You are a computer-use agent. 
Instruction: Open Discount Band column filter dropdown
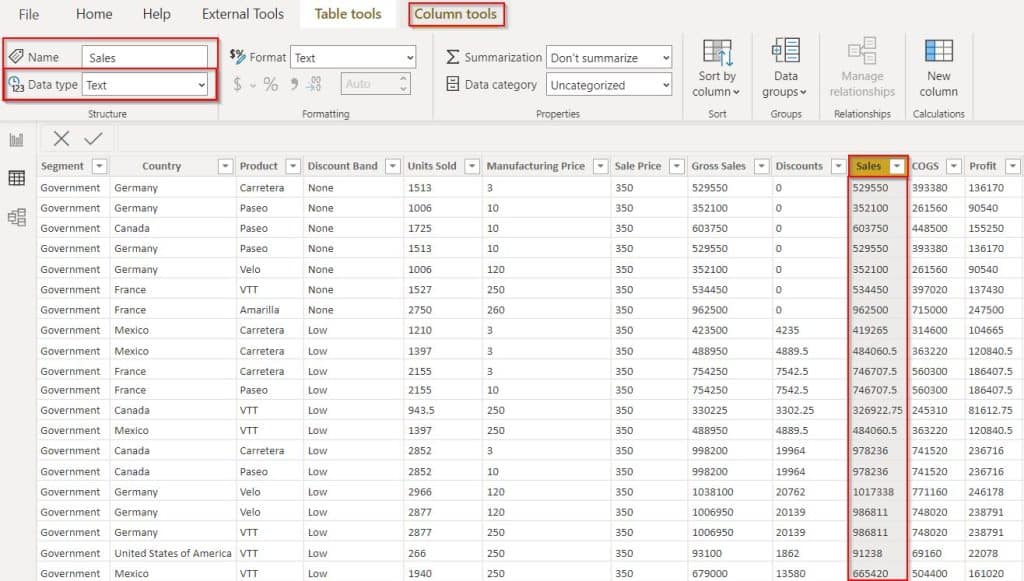click(392, 166)
